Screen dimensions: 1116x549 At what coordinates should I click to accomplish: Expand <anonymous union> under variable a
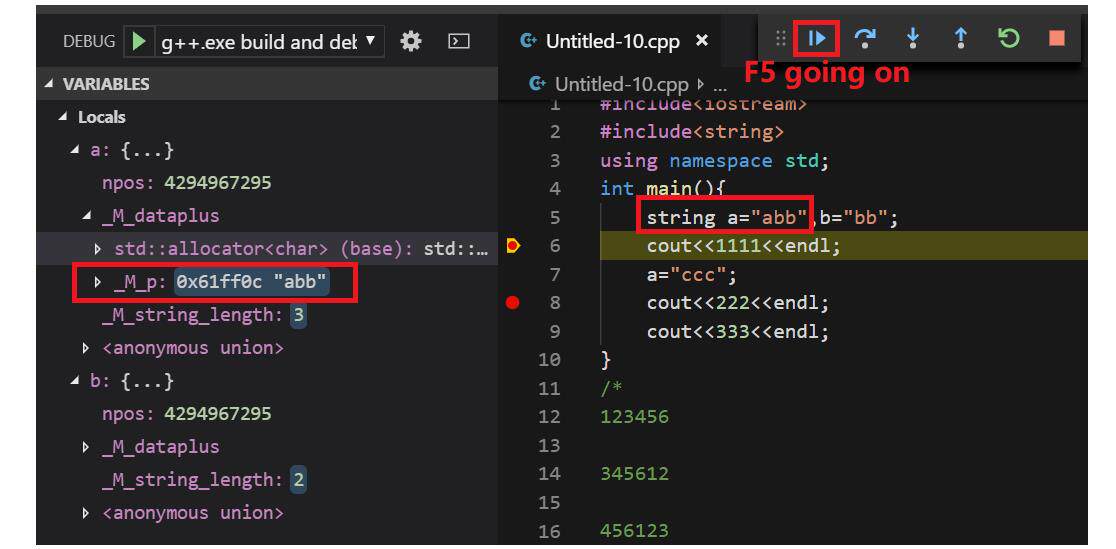click(86, 347)
